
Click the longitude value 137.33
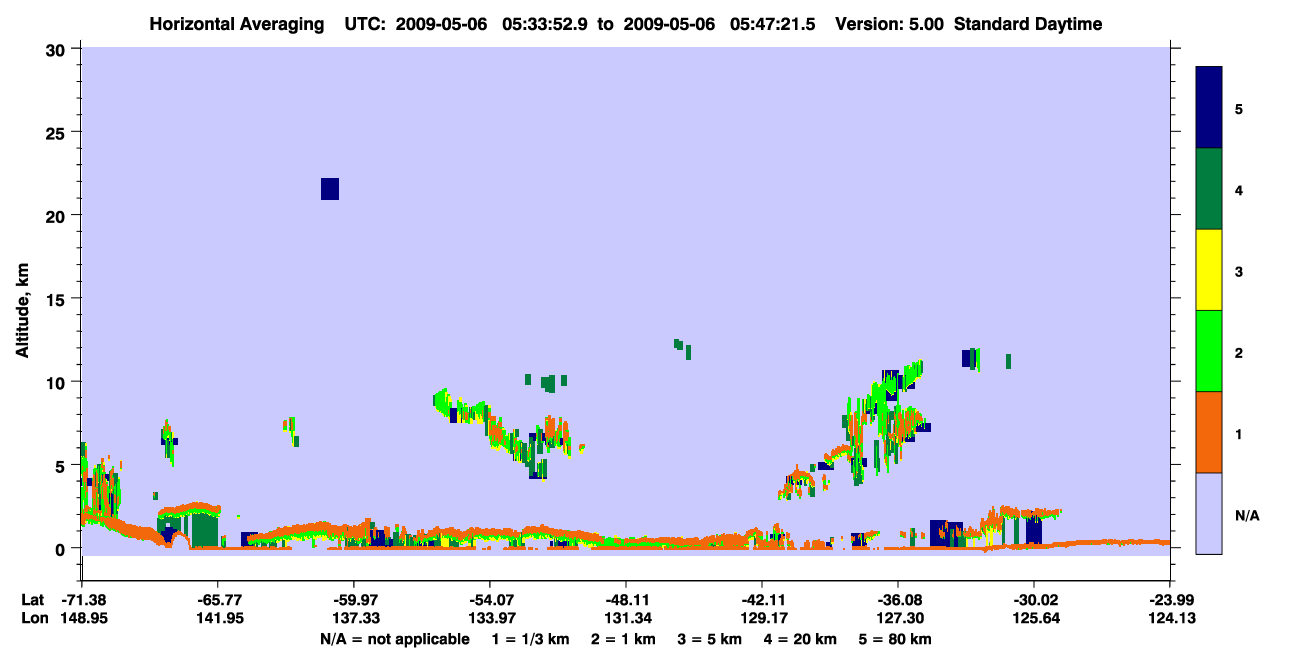point(354,618)
